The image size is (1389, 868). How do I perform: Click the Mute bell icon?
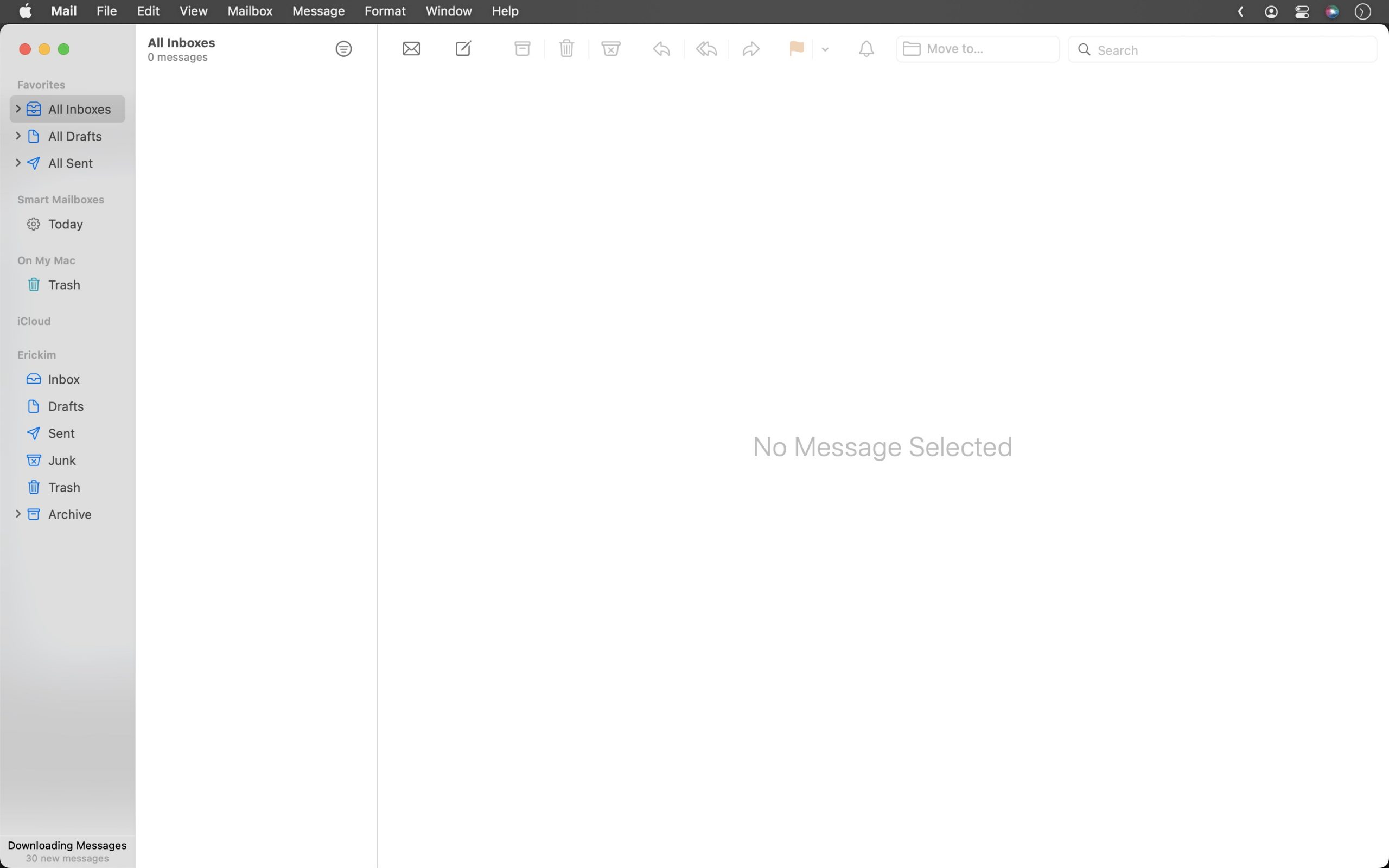point(866,49)
